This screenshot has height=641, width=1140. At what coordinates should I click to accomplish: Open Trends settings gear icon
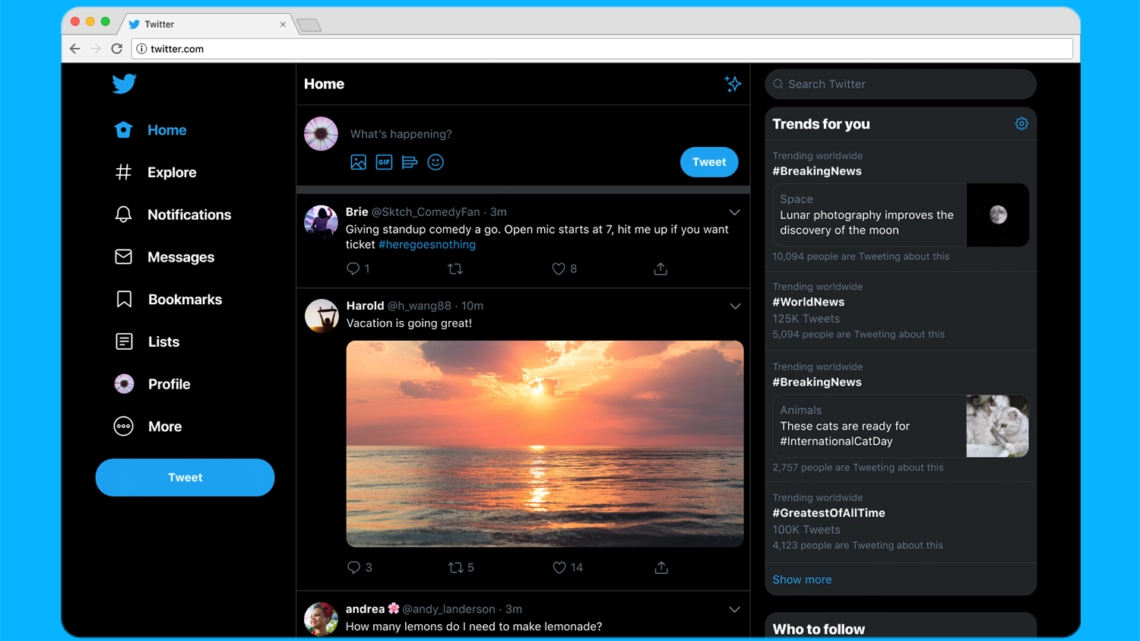[1021, 124]
